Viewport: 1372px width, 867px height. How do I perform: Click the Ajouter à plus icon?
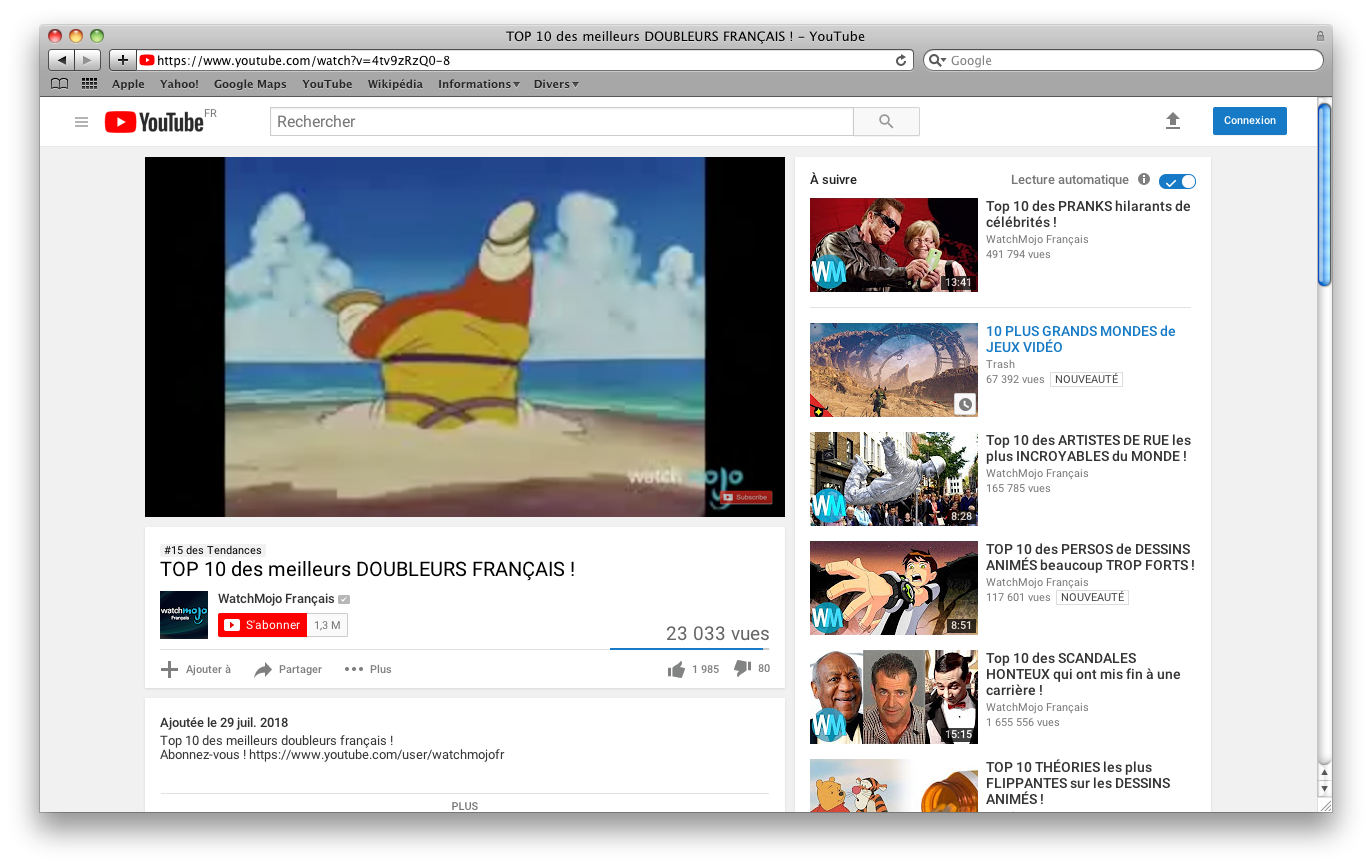point(170,669)
